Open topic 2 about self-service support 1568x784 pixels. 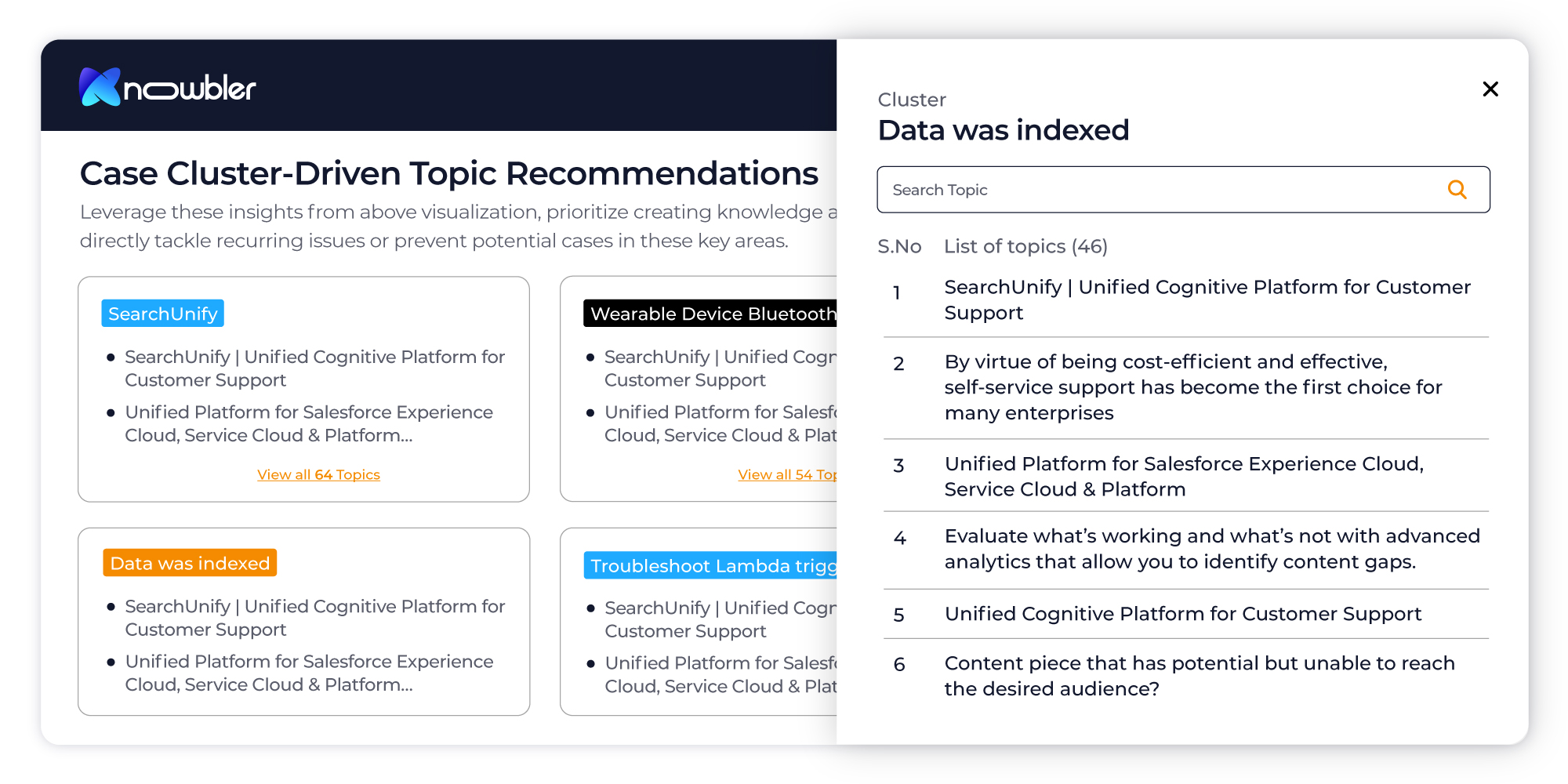1192,387
